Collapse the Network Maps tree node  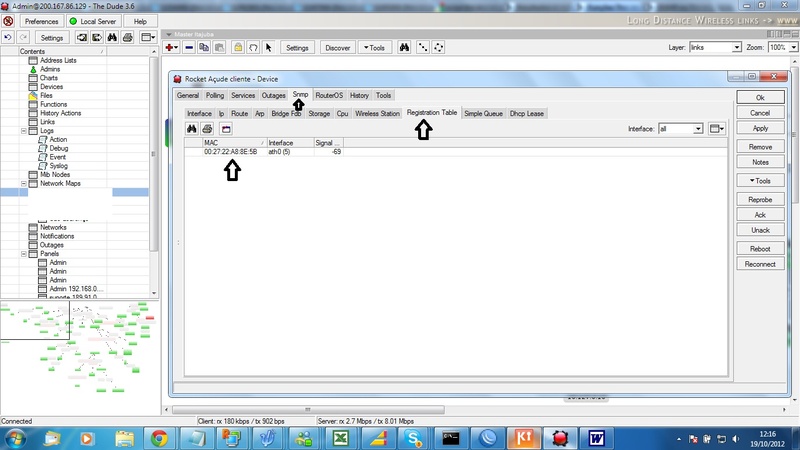coord(23,184)
